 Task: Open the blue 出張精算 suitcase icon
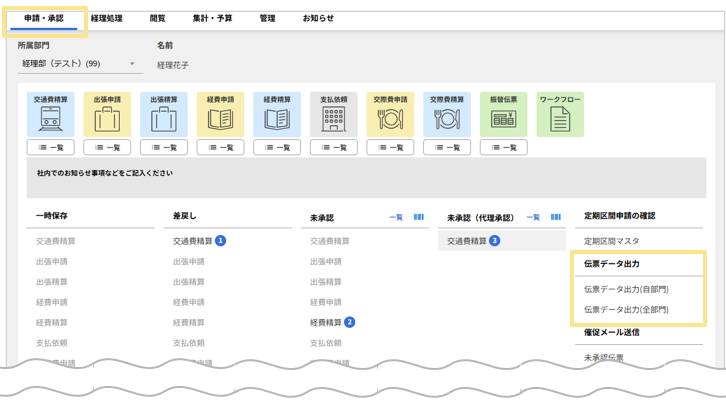tap(163, 115)
